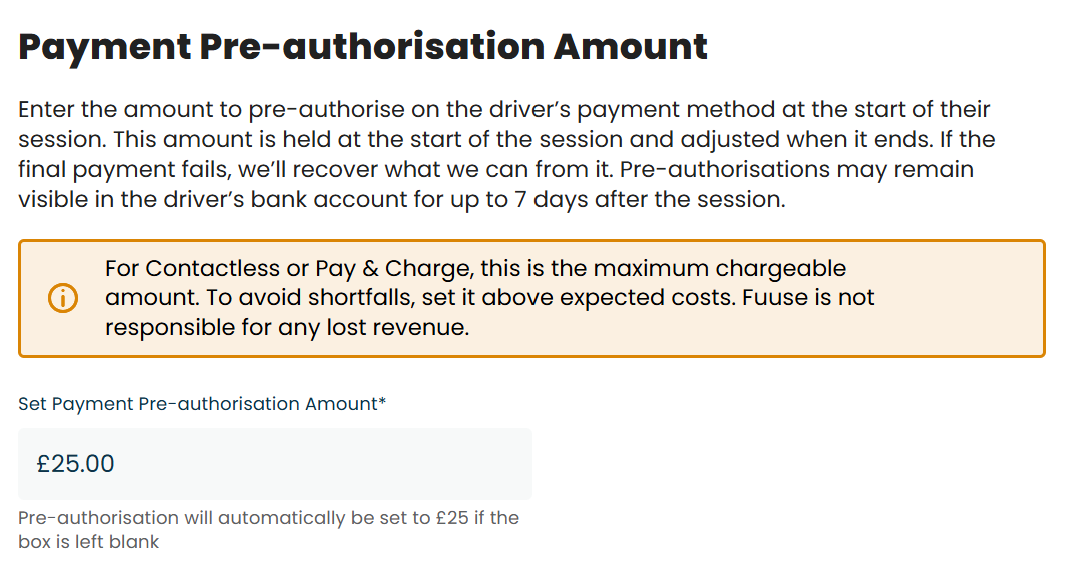This screenshot has width=1066, height=584.
Task: Click the helper text below the amount field
Action: (268, 518)
